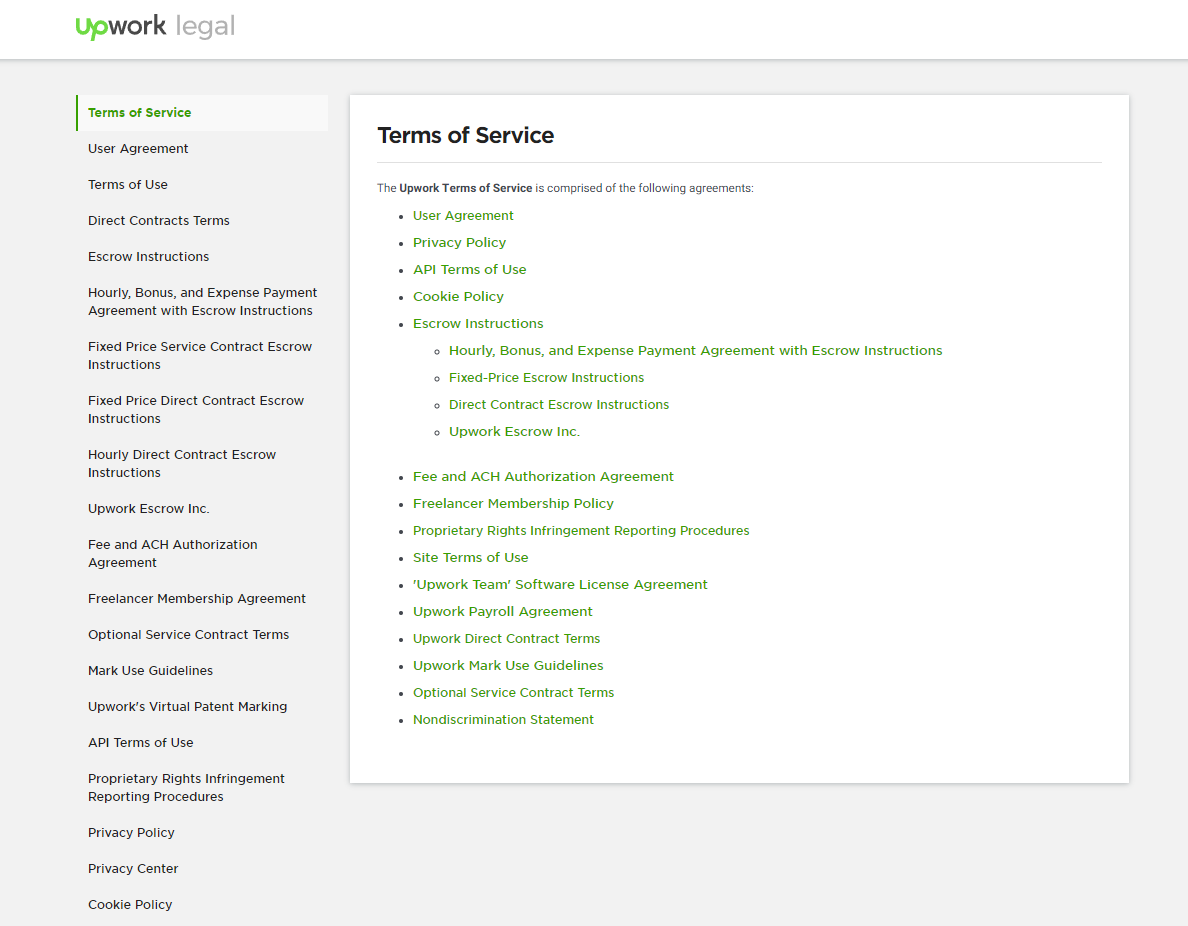Open Hourly Direct Contract Escrow Instructions sidebar item
Screen dimensions: 1188x926
tap(182, 464)
